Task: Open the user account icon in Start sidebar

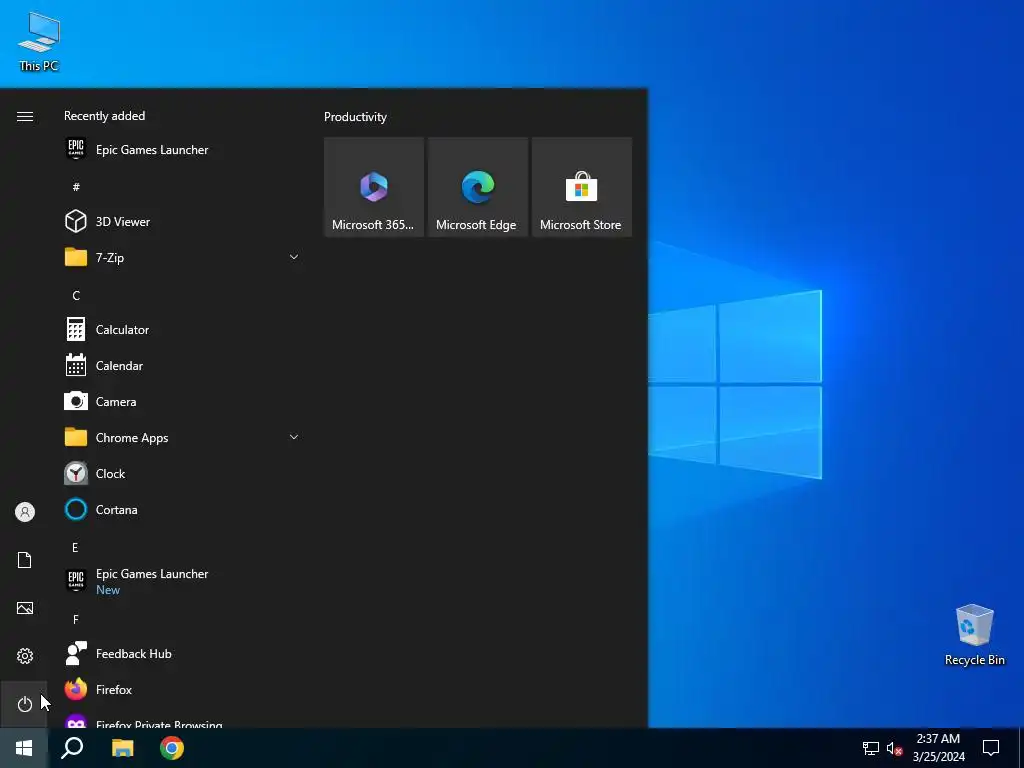Action: pos(25,512)
